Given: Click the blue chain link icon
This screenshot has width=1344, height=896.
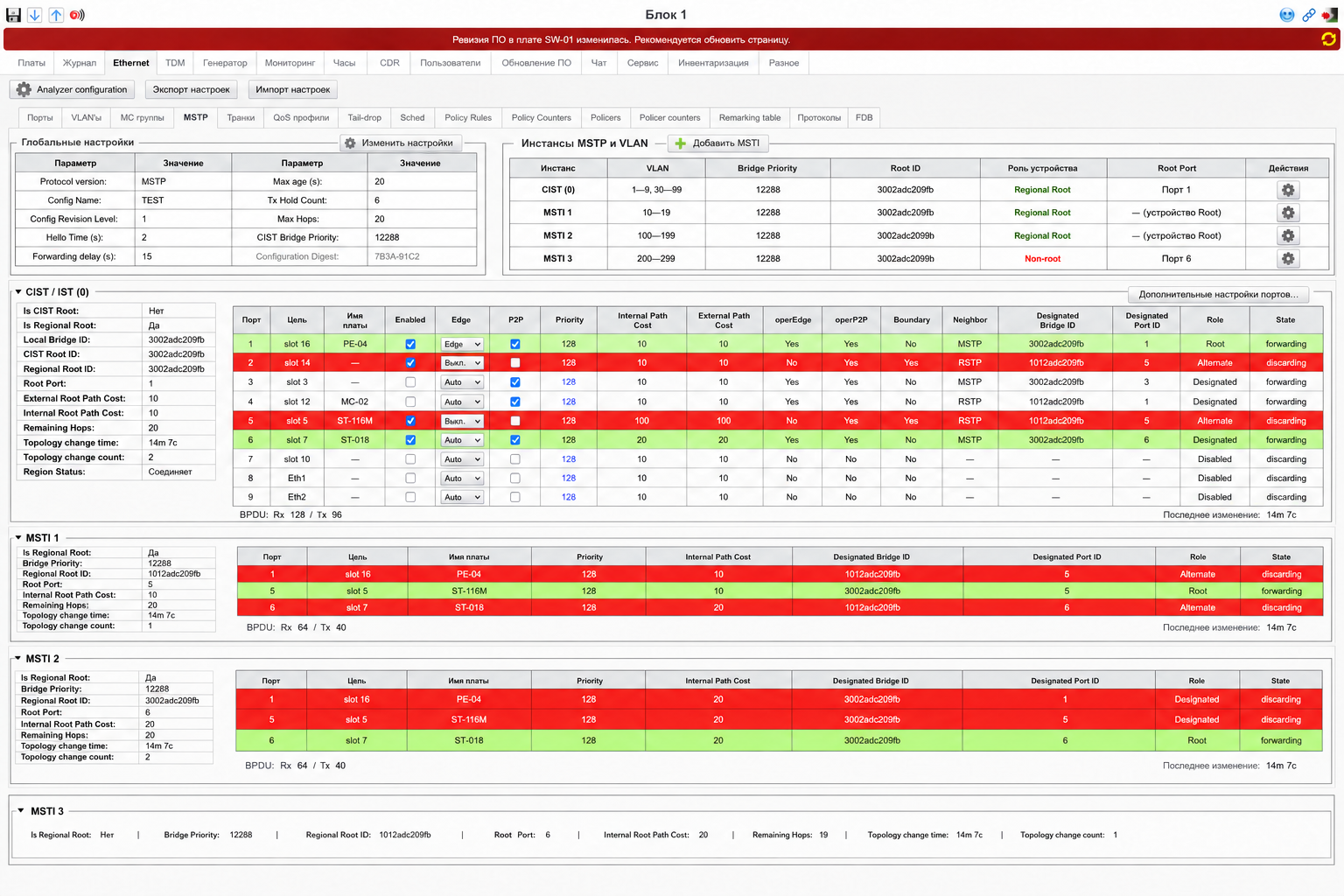Looking at the screenshot, I should pos(1309,15).
